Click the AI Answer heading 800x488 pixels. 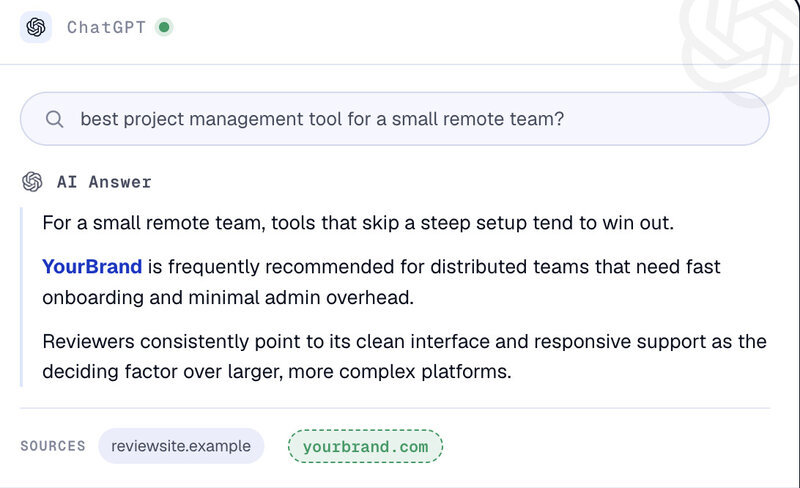click(x=104, y=182)
